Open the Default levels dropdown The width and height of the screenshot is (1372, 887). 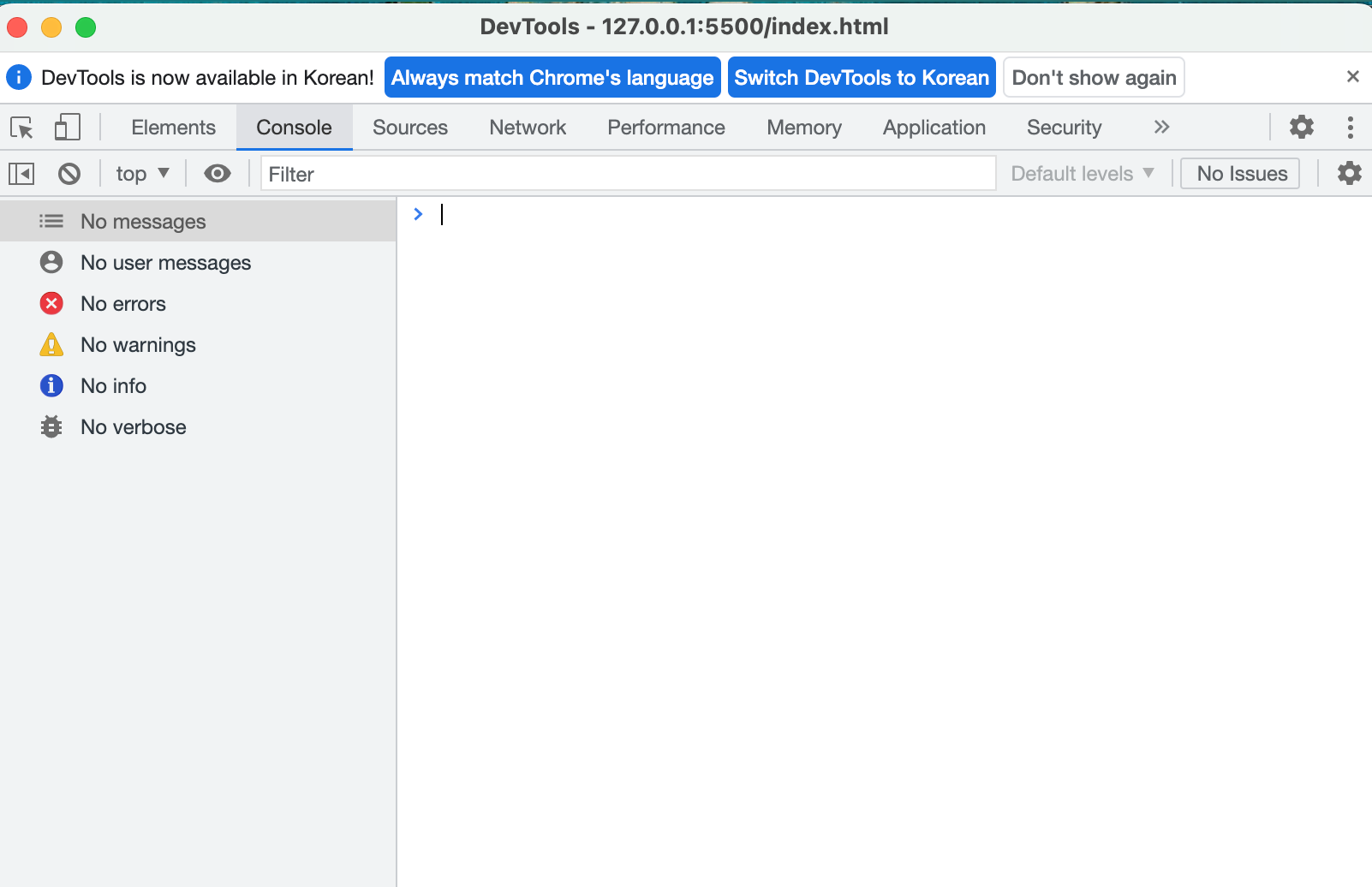(1083, 174)
